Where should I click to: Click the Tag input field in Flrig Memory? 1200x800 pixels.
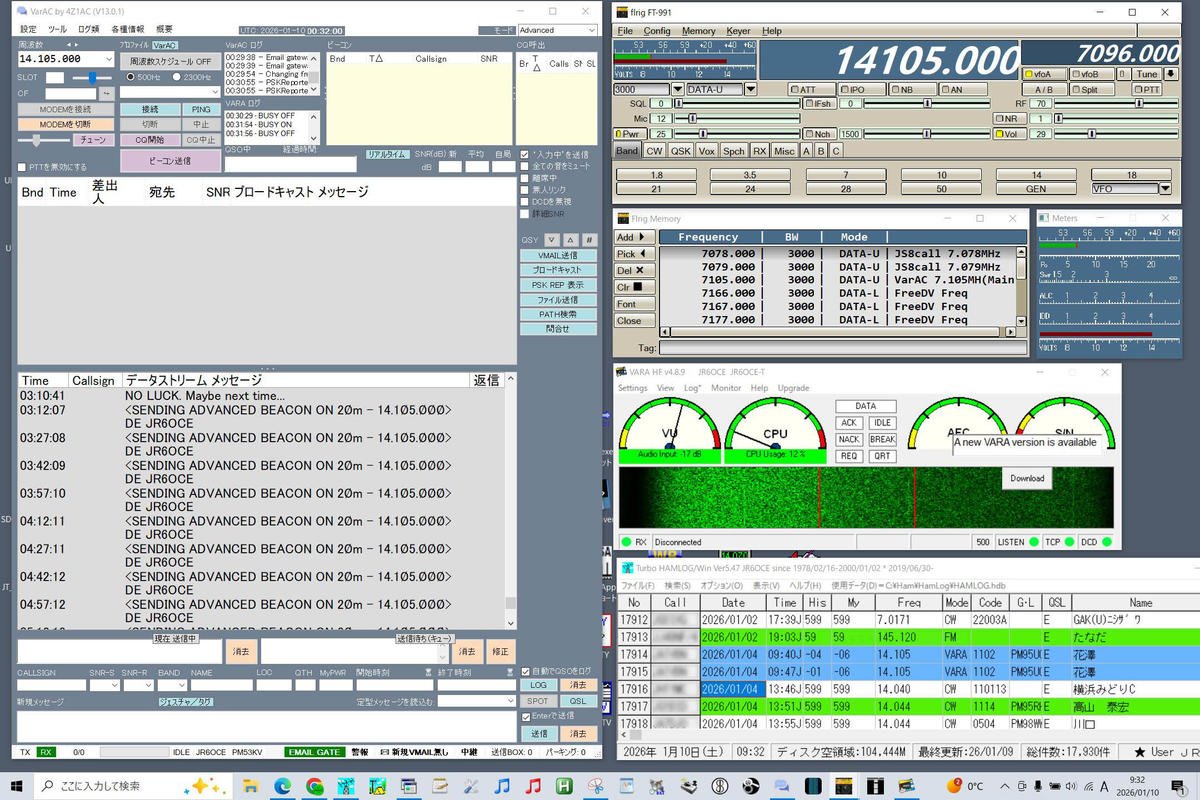click(842, 348)
